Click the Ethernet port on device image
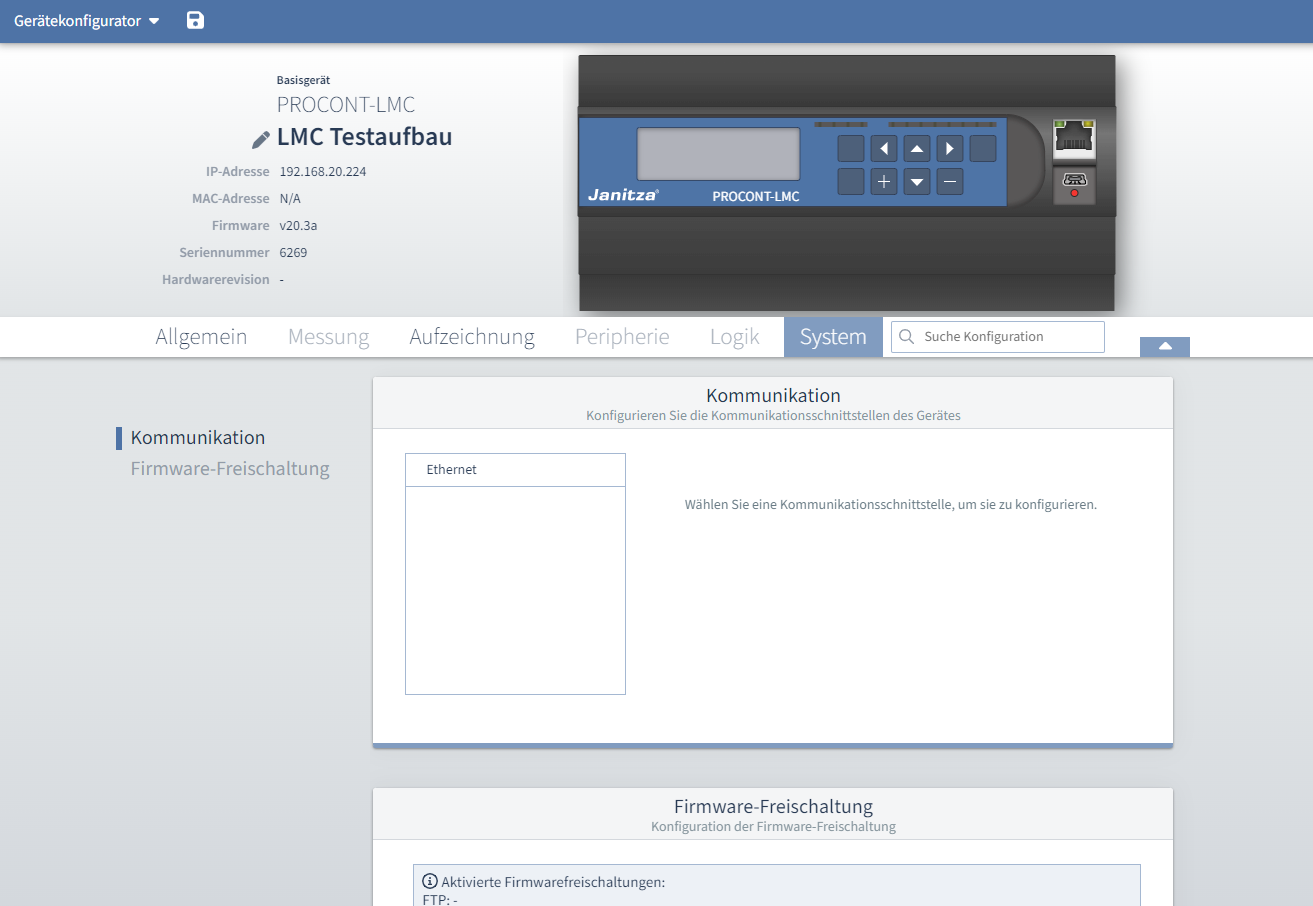This screenshot has height=906, width=1313. (1075, 138)
